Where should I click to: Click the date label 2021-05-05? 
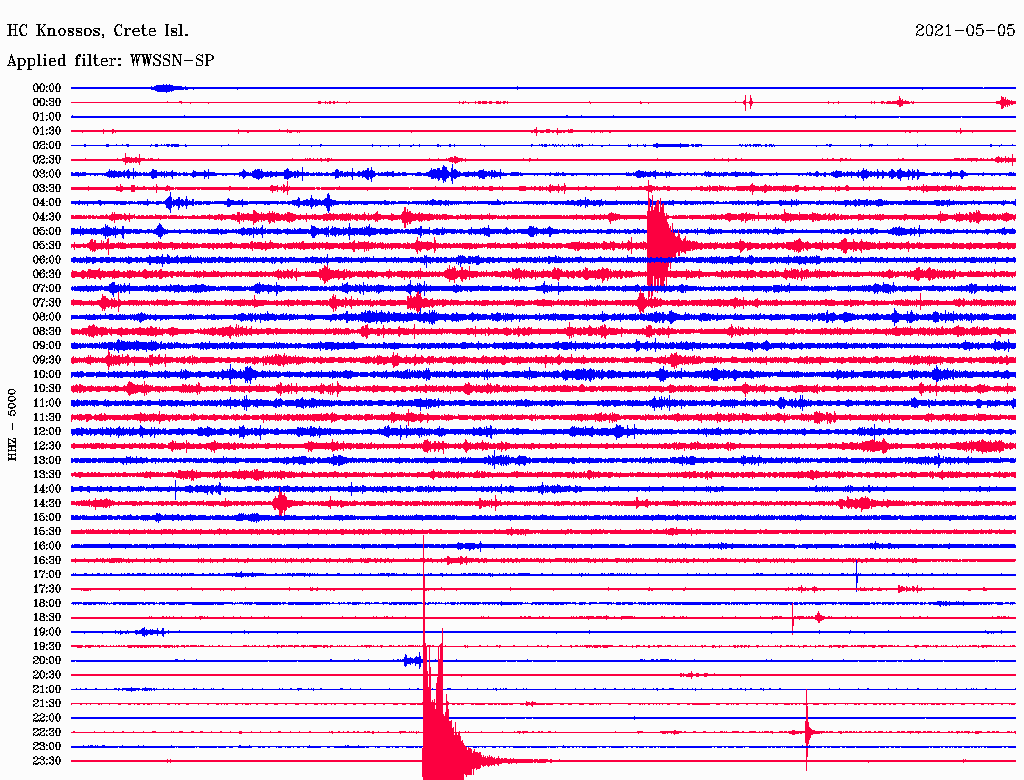tap(965, 30)
